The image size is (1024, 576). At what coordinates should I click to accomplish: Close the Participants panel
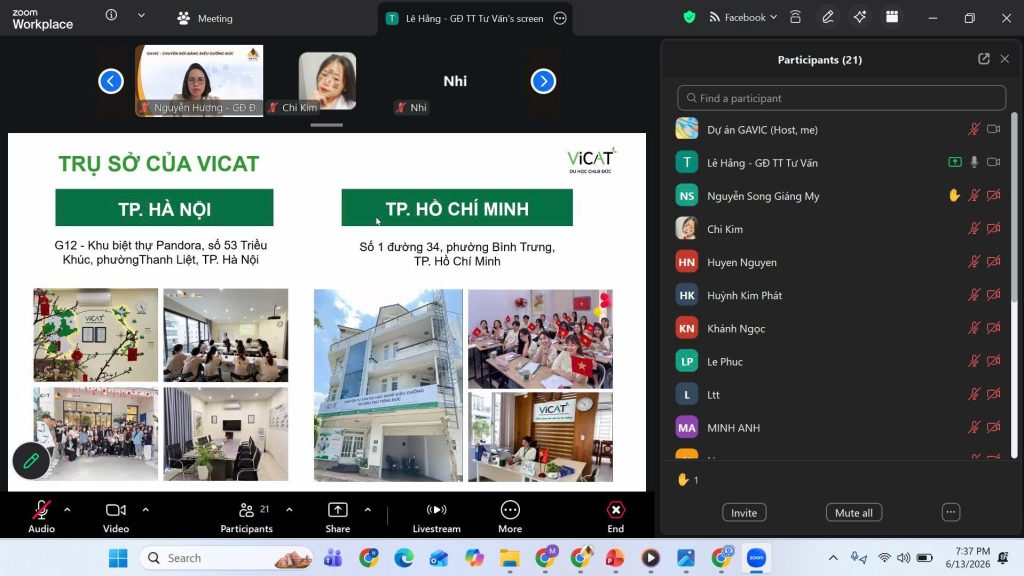tap(1005, 59)
